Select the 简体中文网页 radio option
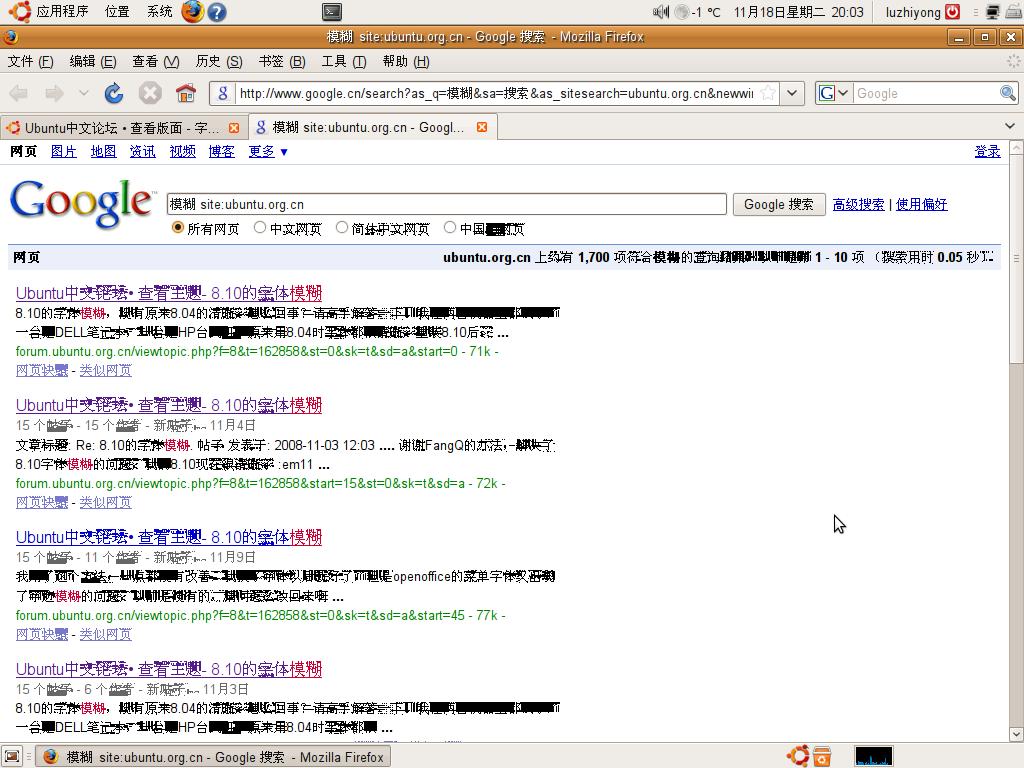The image size is (1024, 768). (342, 227)
